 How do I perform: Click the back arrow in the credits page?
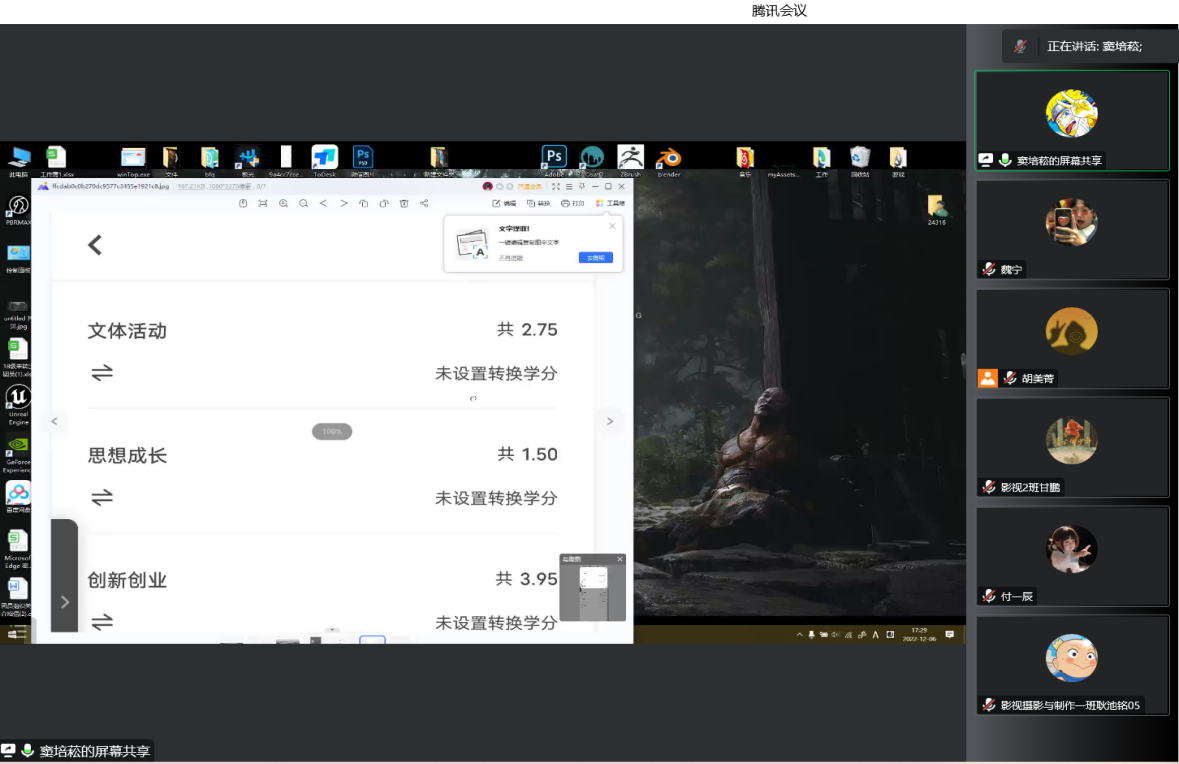pos(95,245)
